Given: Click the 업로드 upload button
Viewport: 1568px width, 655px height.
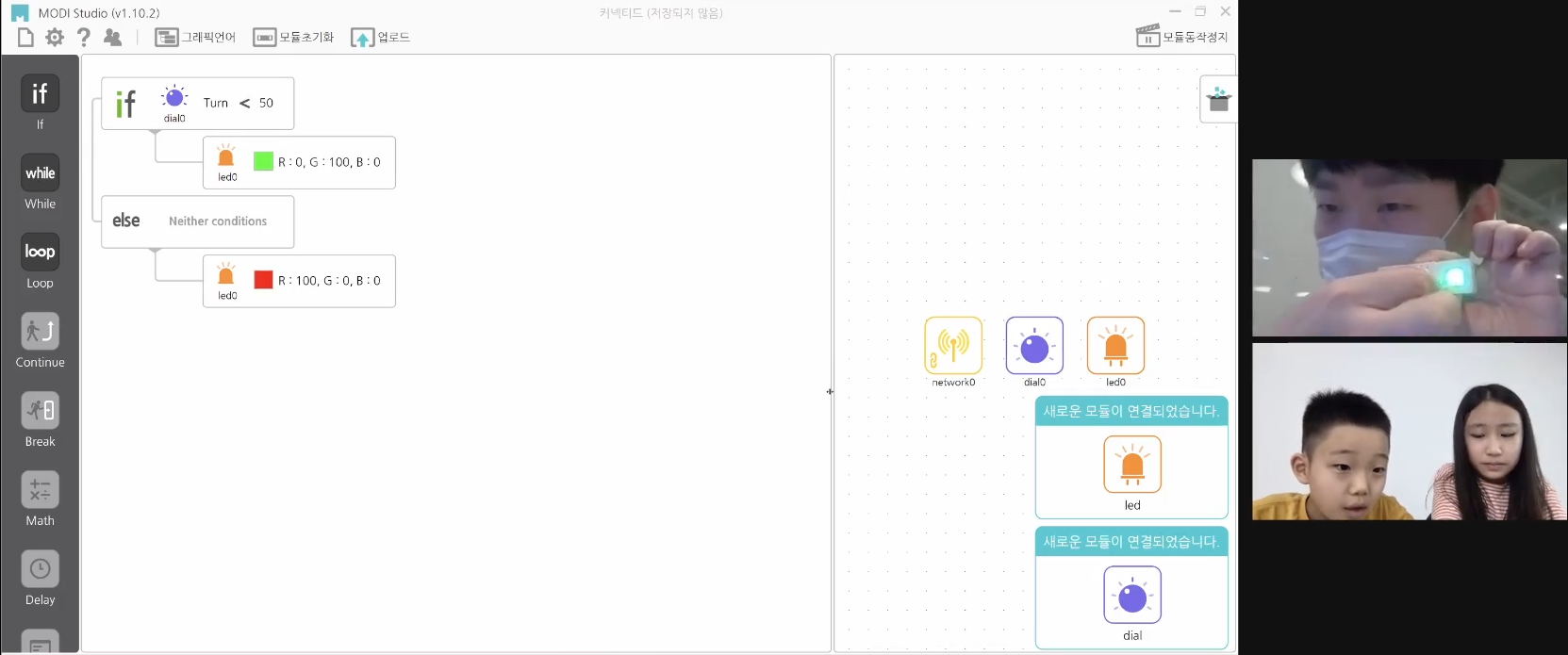Looking at the screenshot, I should (381, 38).
